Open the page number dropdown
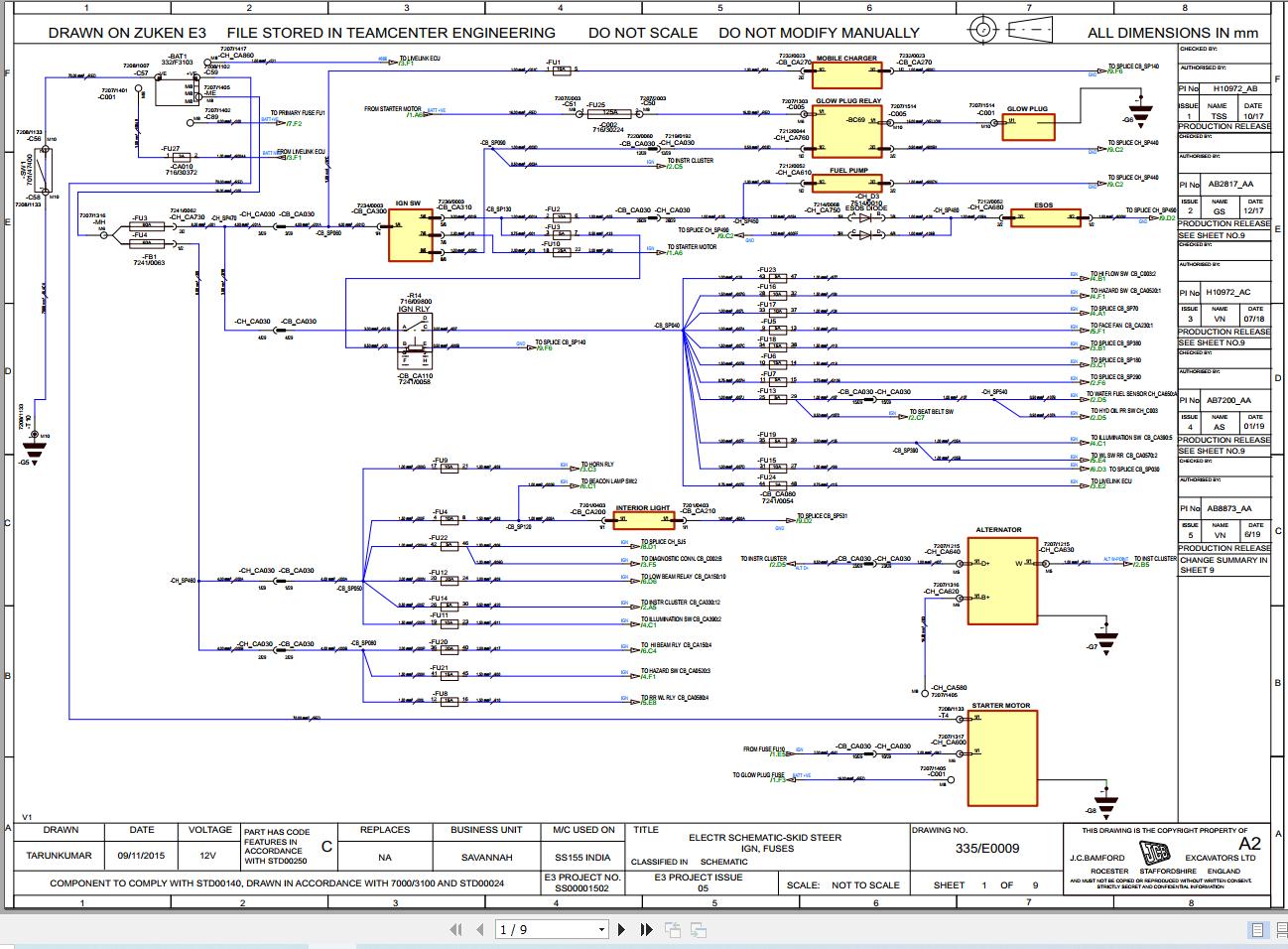Image resolution: width=1288 pixels, height=949 pixels. (601, 929)
